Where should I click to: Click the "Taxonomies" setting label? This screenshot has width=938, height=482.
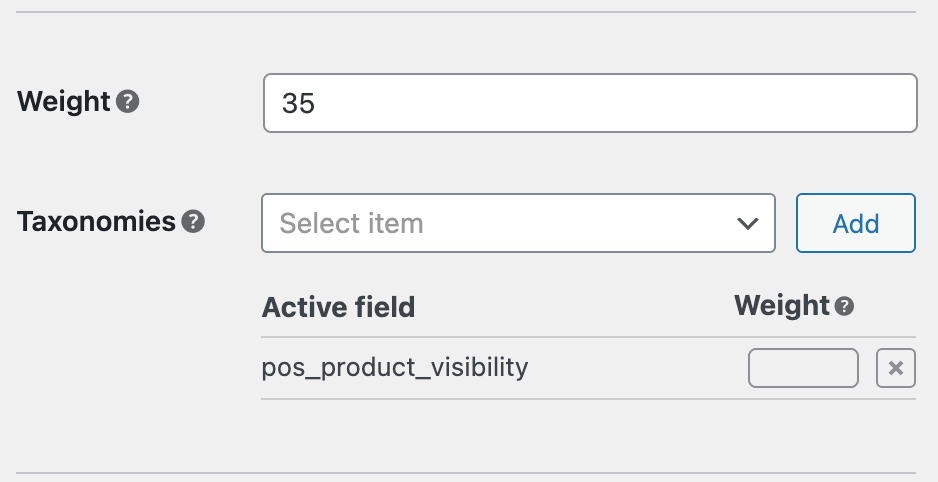click(96, 222)
